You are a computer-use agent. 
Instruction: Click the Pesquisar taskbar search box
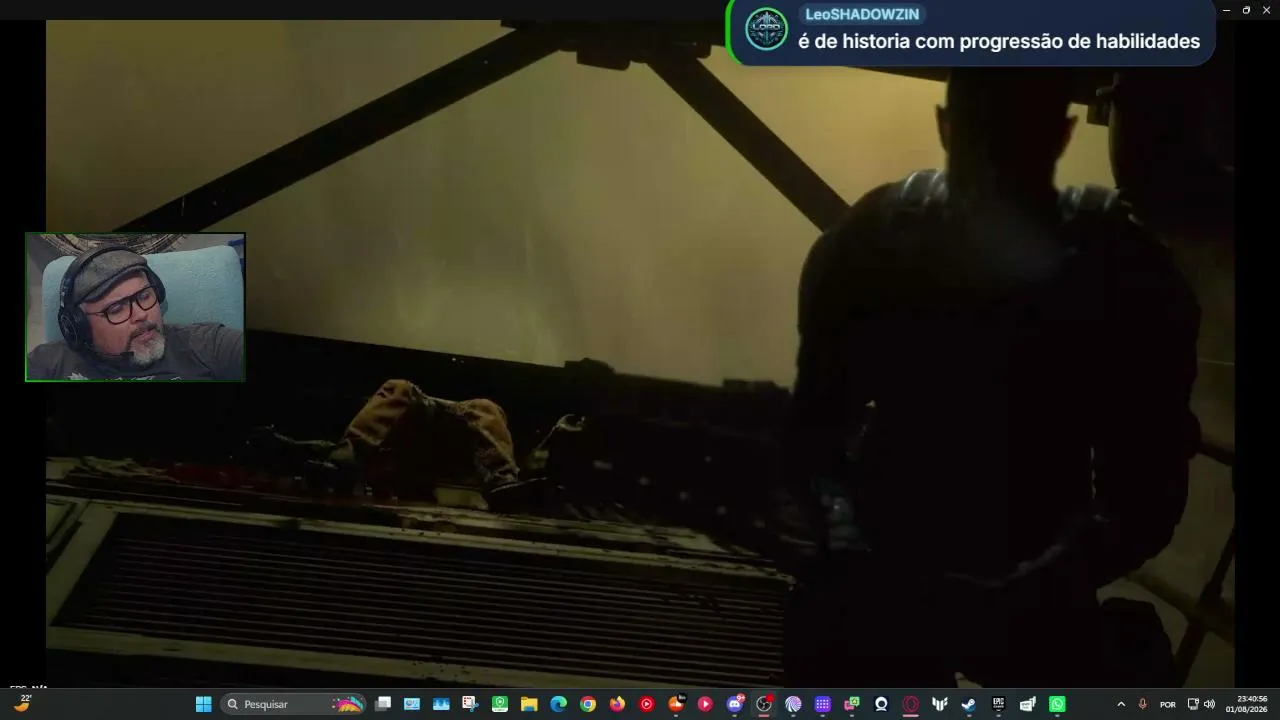pos(292,704)
